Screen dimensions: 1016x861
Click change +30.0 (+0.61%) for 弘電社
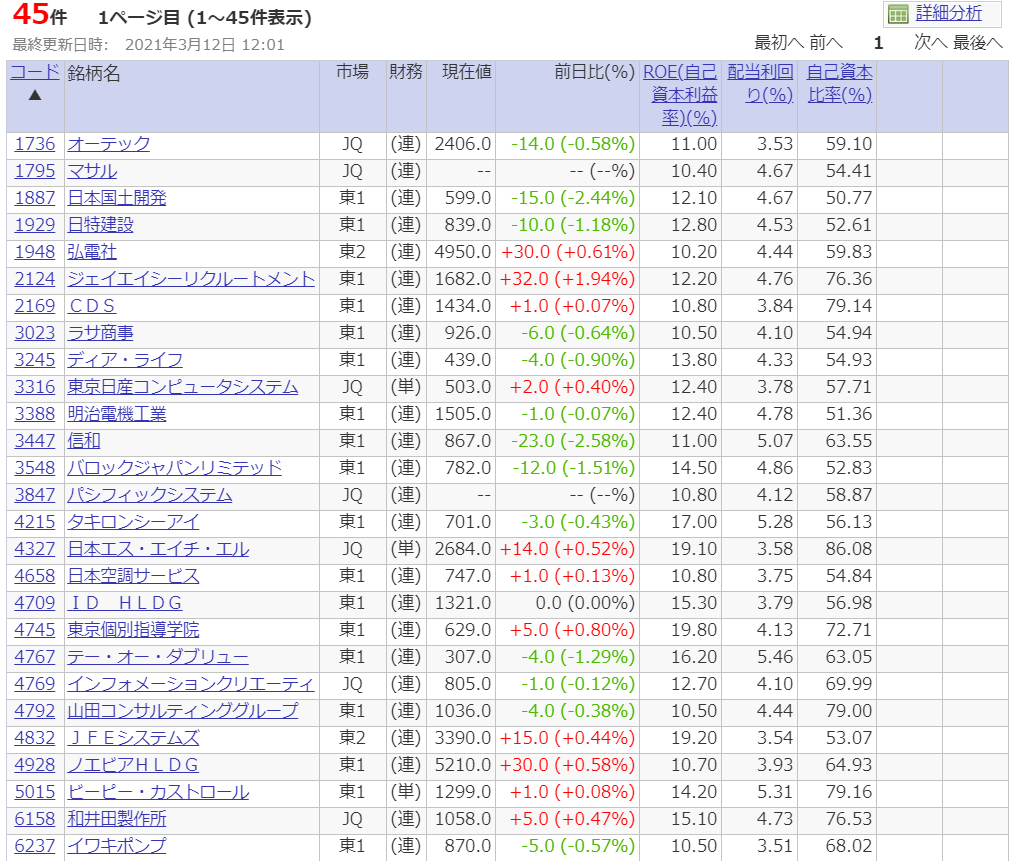[568, 252]
